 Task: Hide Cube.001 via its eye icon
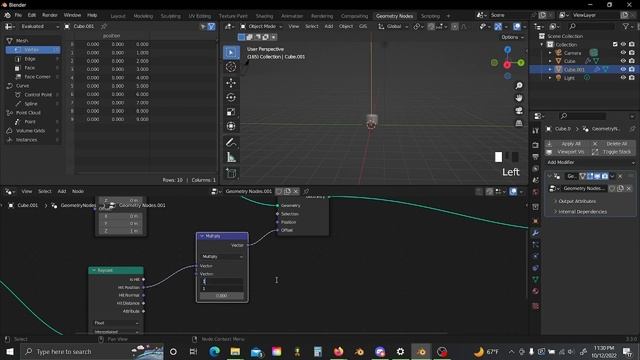(x=623, y=69)
